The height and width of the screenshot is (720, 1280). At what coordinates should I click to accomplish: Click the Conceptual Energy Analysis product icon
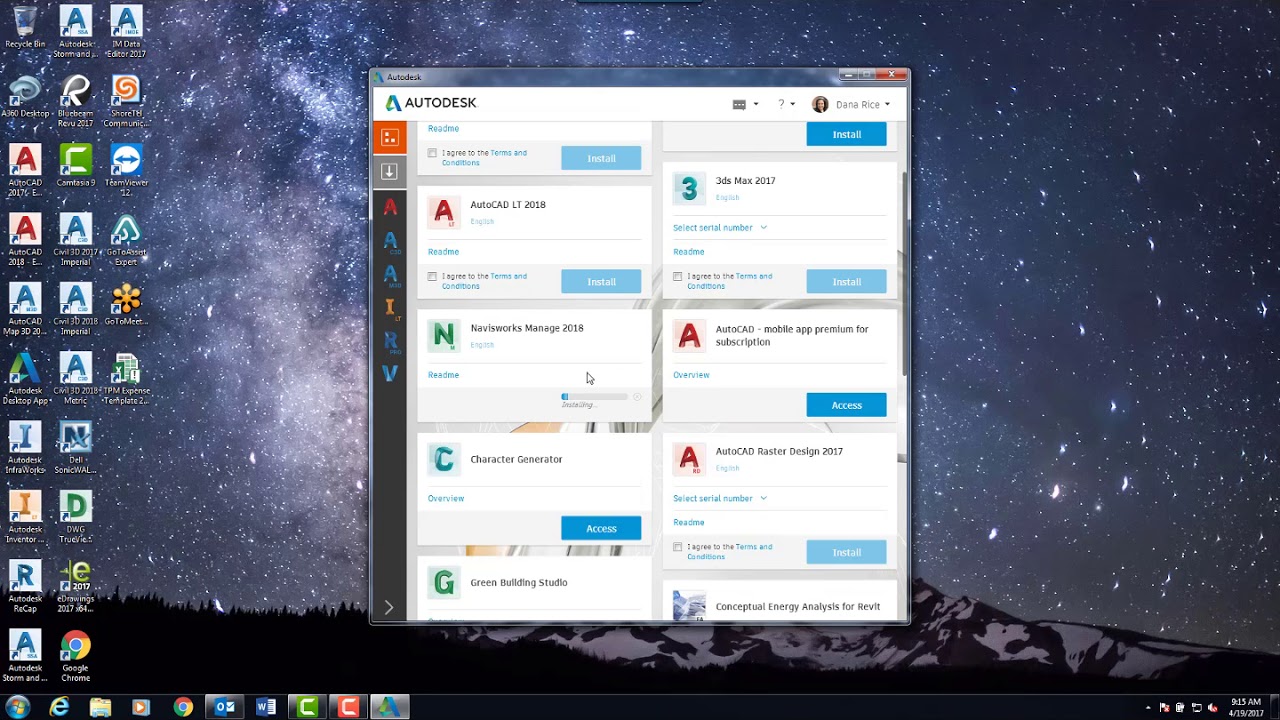[x=689, y=605]
